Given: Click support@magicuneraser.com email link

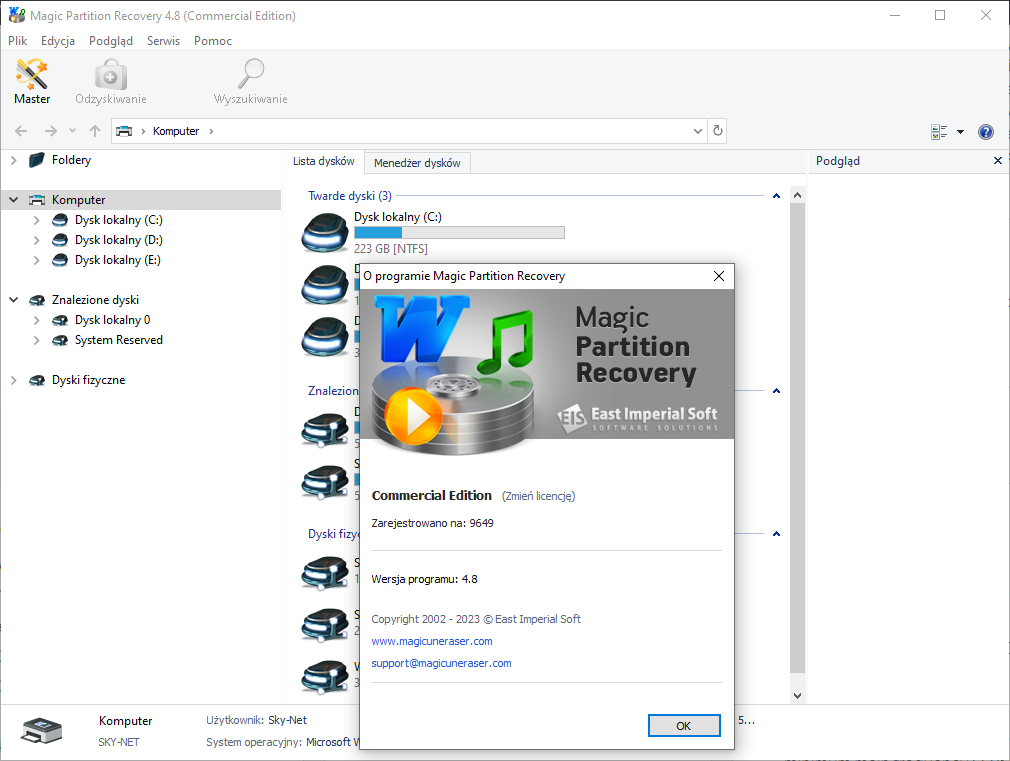Looking at the screenshot, I should pyautogui.click(x=441, y=663).
